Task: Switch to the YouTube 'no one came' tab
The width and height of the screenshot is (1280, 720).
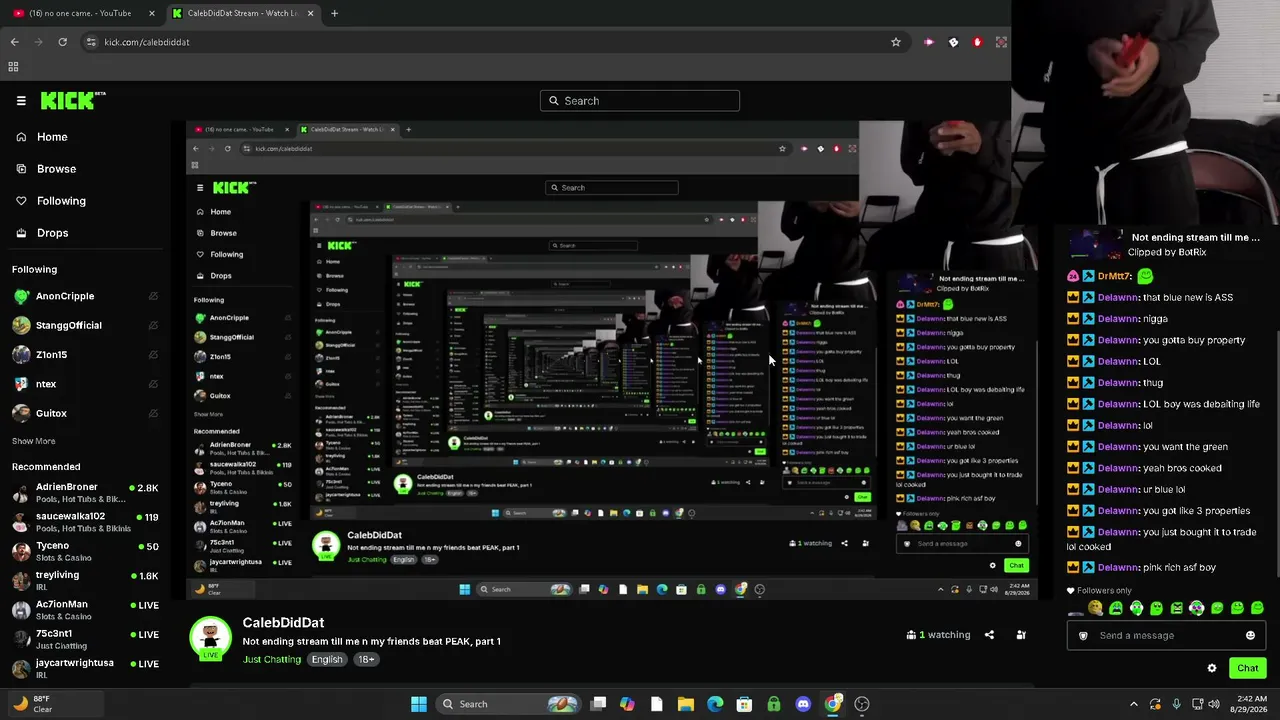Action: (x=80, y=13)
